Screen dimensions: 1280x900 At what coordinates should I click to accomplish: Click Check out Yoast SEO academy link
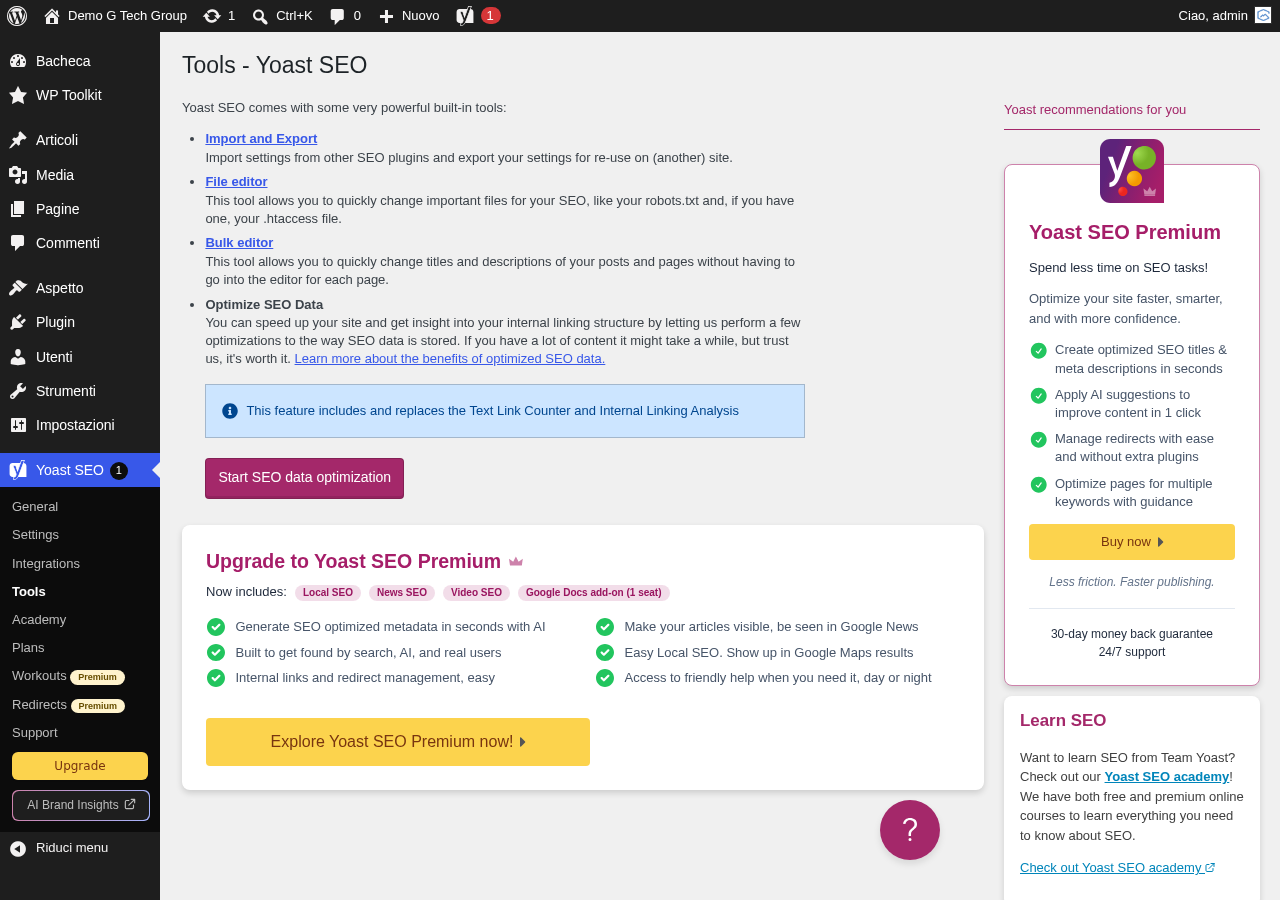tap(1118, 868)
